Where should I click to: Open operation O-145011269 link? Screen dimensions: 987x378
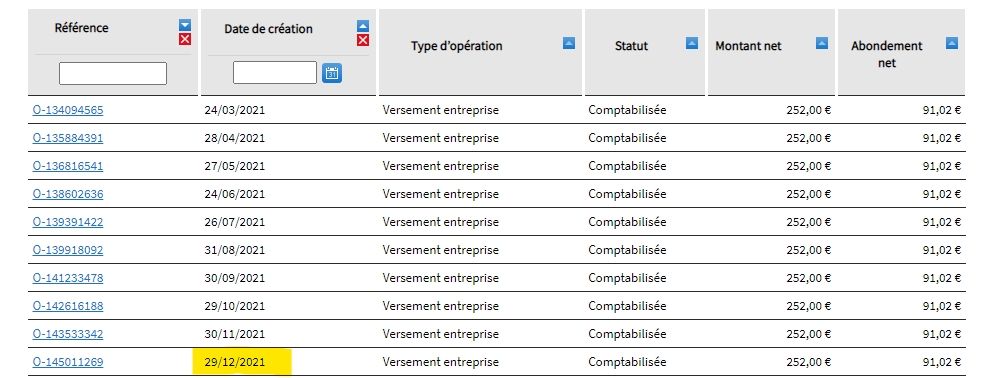tap(68, 362)
